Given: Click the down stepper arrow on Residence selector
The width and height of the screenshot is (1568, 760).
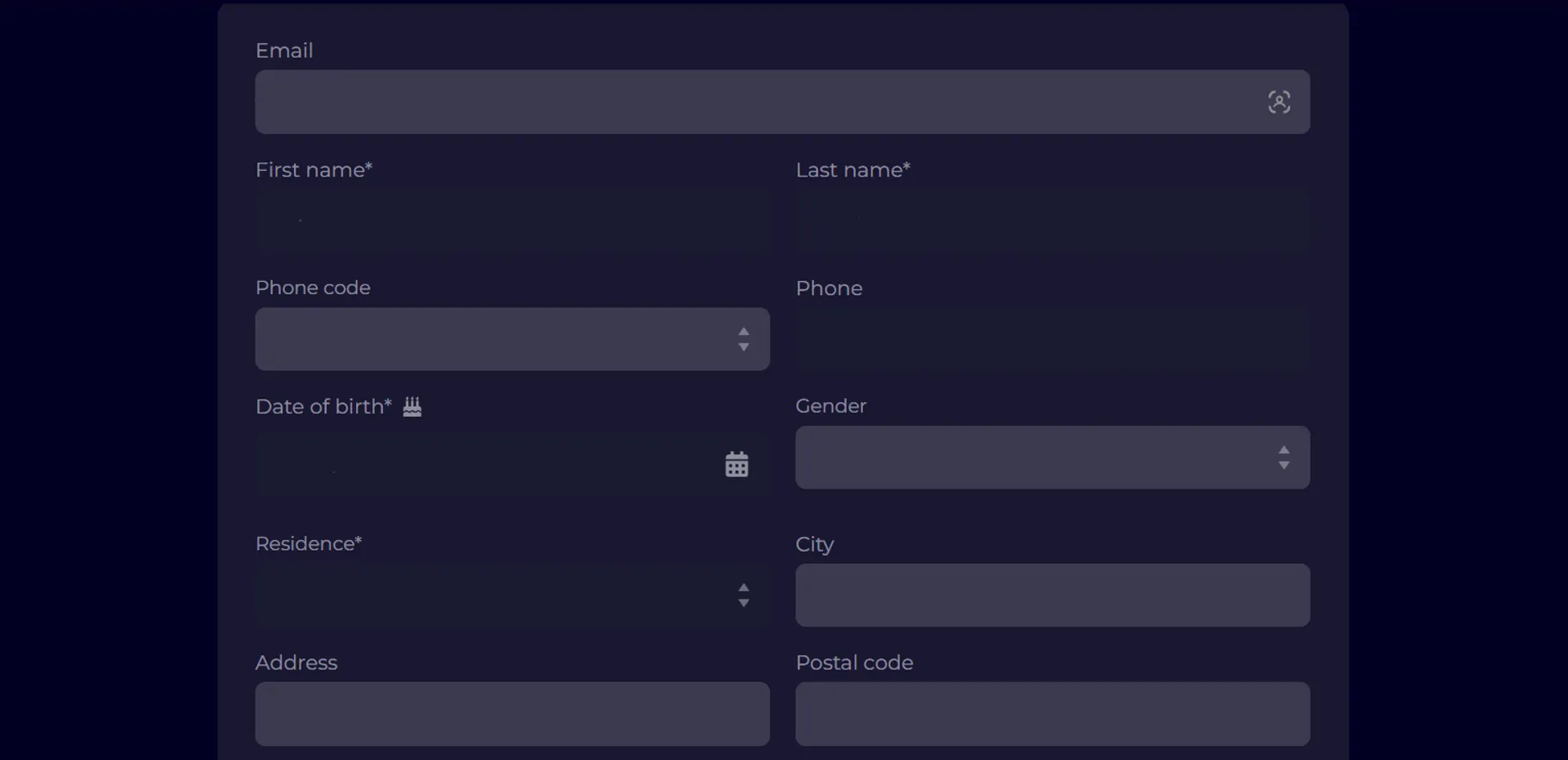Looking at the screenshot, I should coord(743,605).
